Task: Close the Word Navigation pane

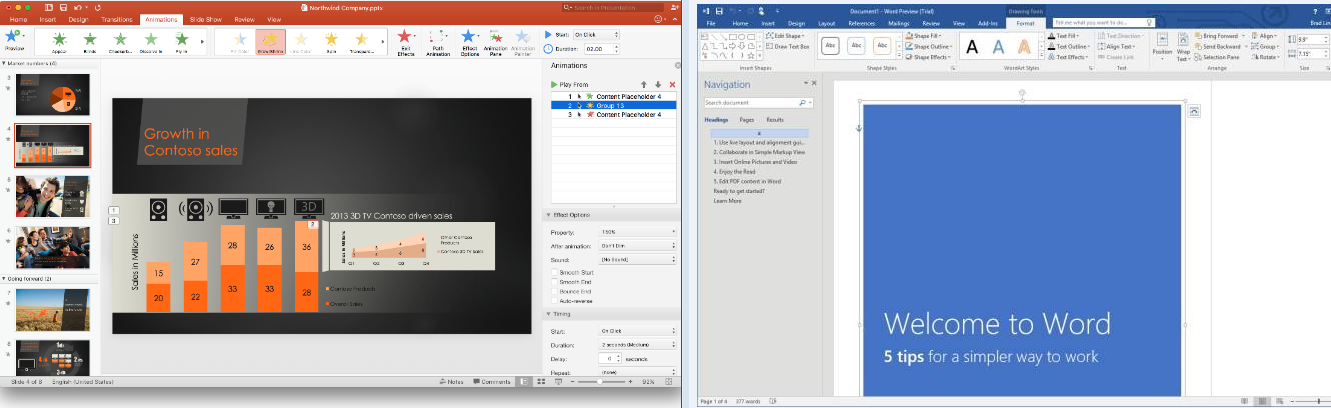Action: click(x=814, y=83)
